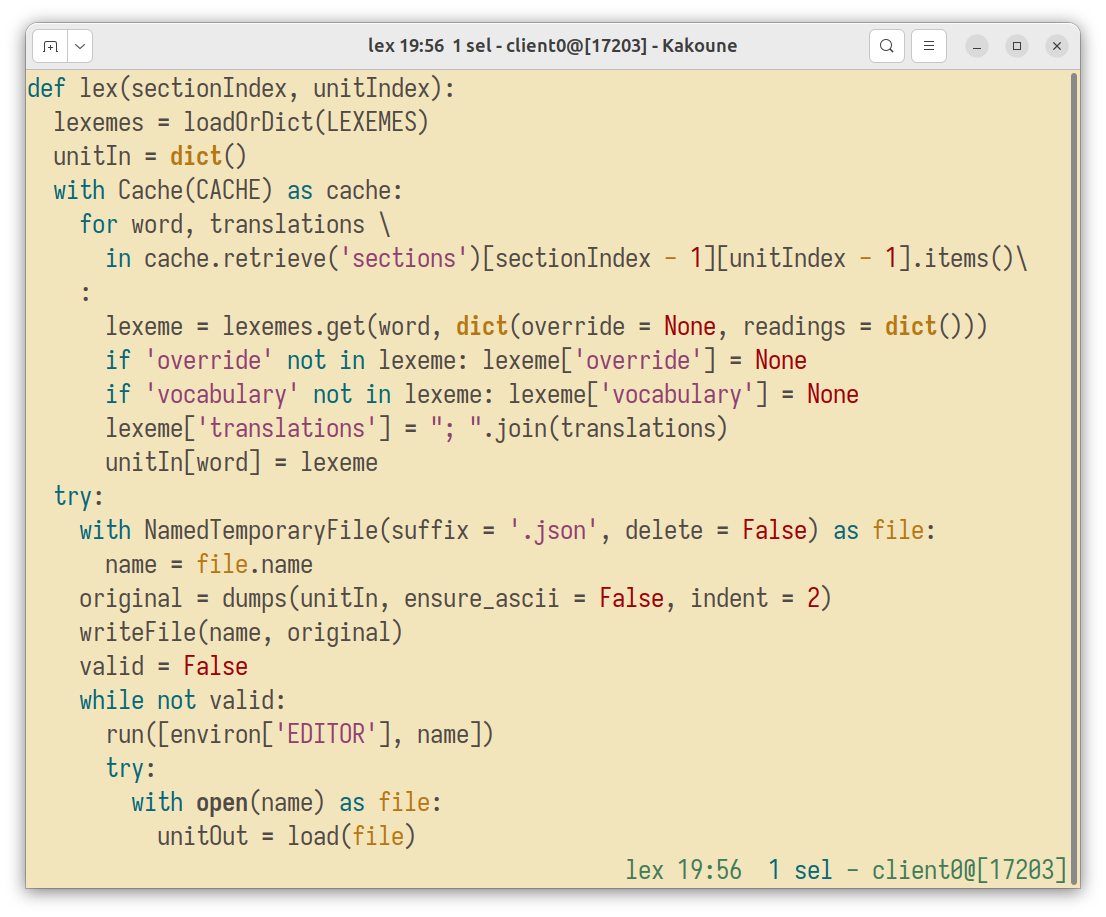Click '"; ".join(translations)' expression
Viewport: 1106px width, 917px height.
(x=579, y=428)
